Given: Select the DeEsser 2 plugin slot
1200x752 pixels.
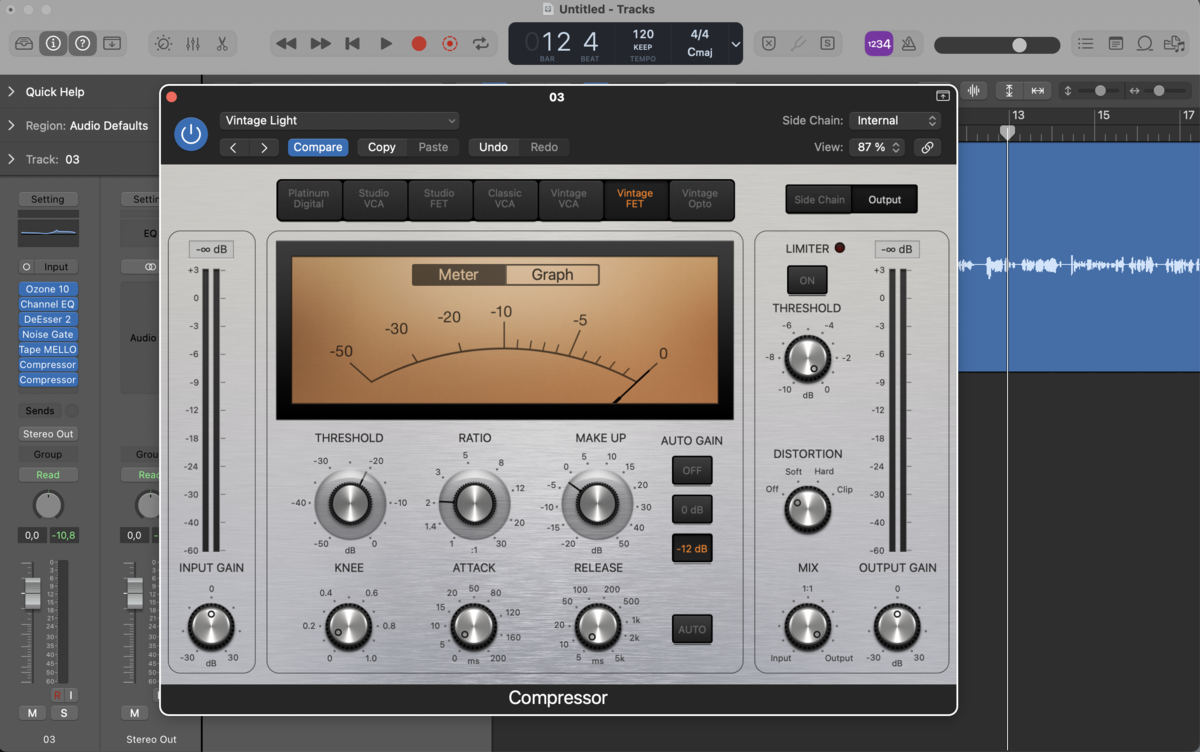Looking at the screenshot, I should [48, 319].
